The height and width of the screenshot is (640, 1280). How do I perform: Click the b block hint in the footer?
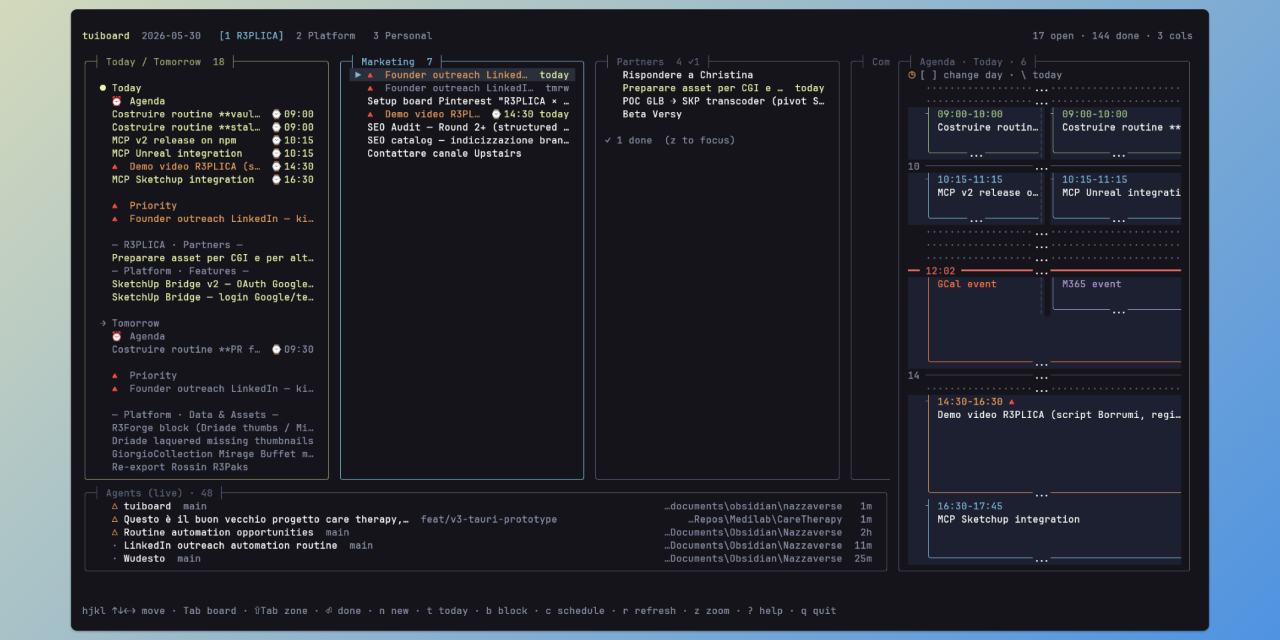[507, 611]
